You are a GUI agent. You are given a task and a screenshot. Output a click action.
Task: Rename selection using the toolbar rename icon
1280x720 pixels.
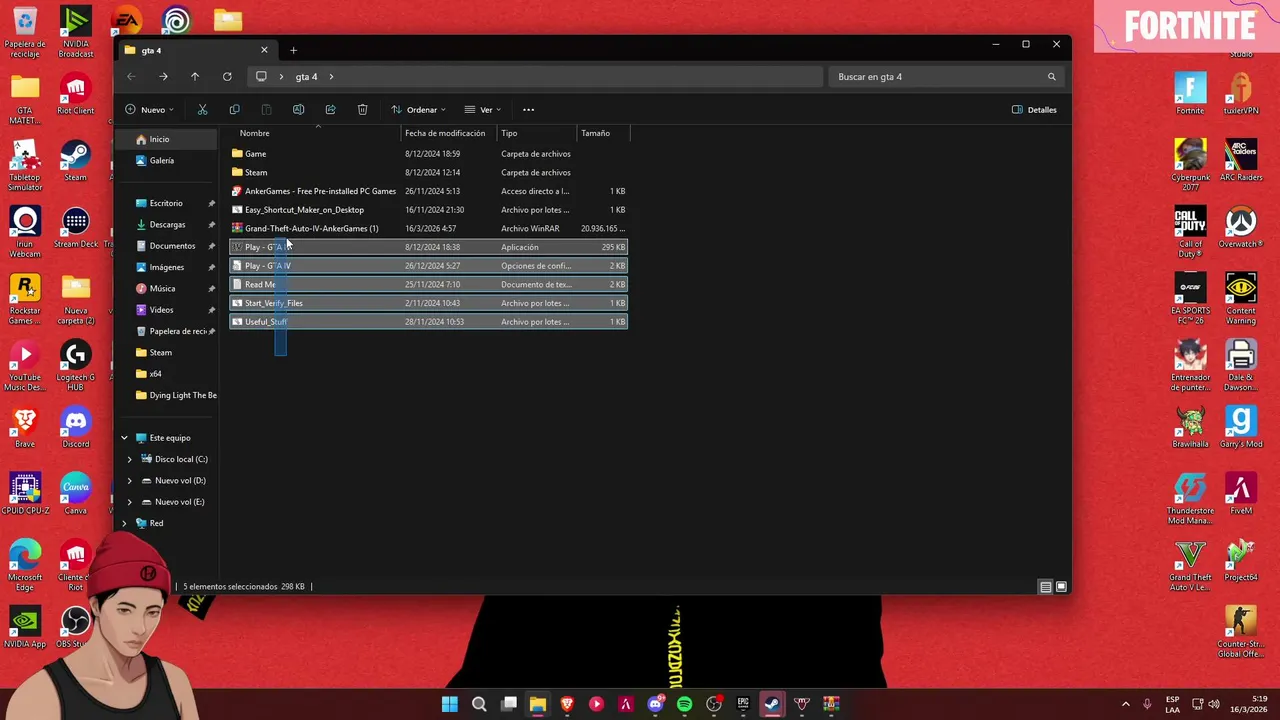[298, 110]
